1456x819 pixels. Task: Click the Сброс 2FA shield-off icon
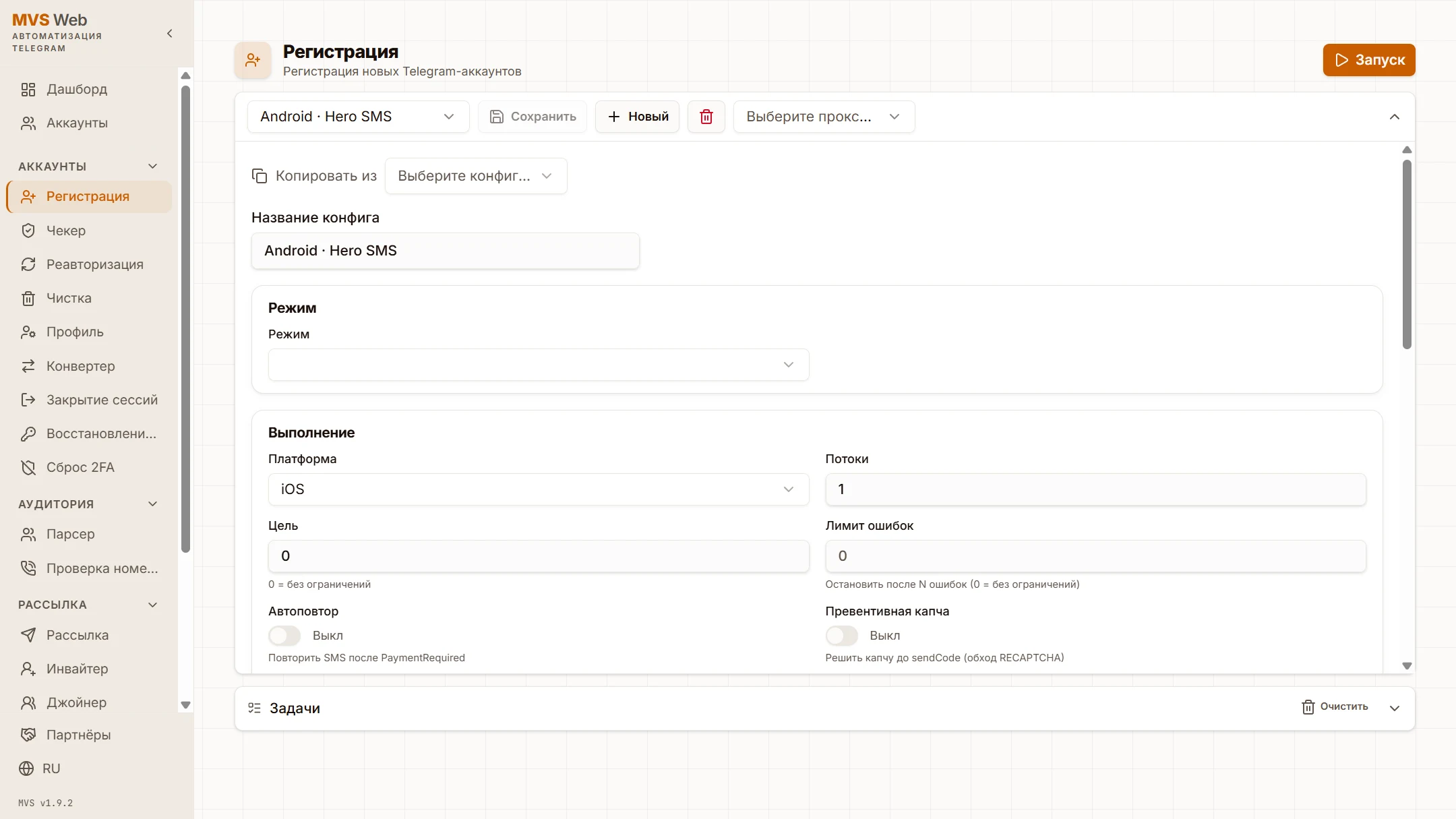28,467
